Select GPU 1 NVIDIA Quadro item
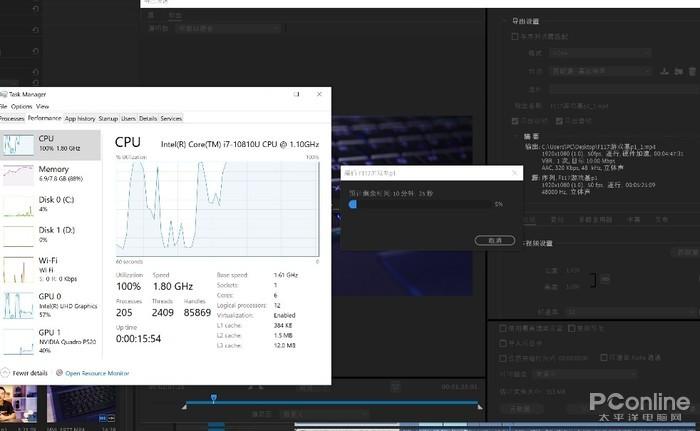 click(x=50, y=341)
